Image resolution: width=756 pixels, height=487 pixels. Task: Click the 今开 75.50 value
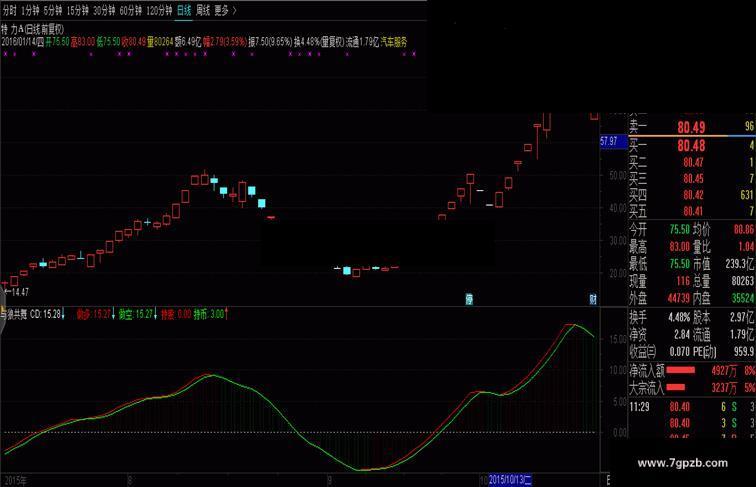tap(679, 230)
